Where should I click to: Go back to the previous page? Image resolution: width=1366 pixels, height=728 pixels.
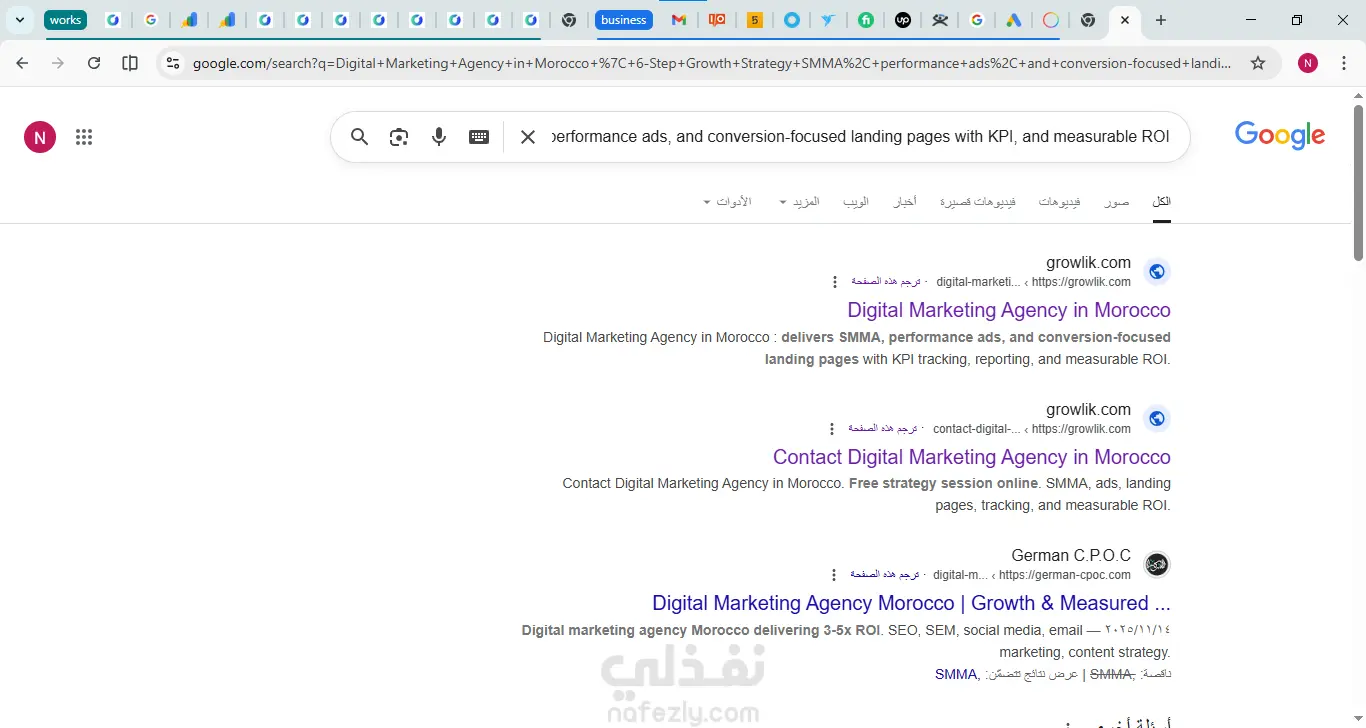(x=22, y=63)
